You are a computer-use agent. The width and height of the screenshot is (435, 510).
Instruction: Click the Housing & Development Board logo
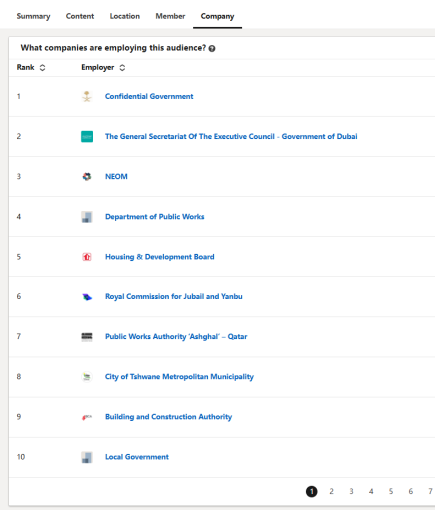87,257
